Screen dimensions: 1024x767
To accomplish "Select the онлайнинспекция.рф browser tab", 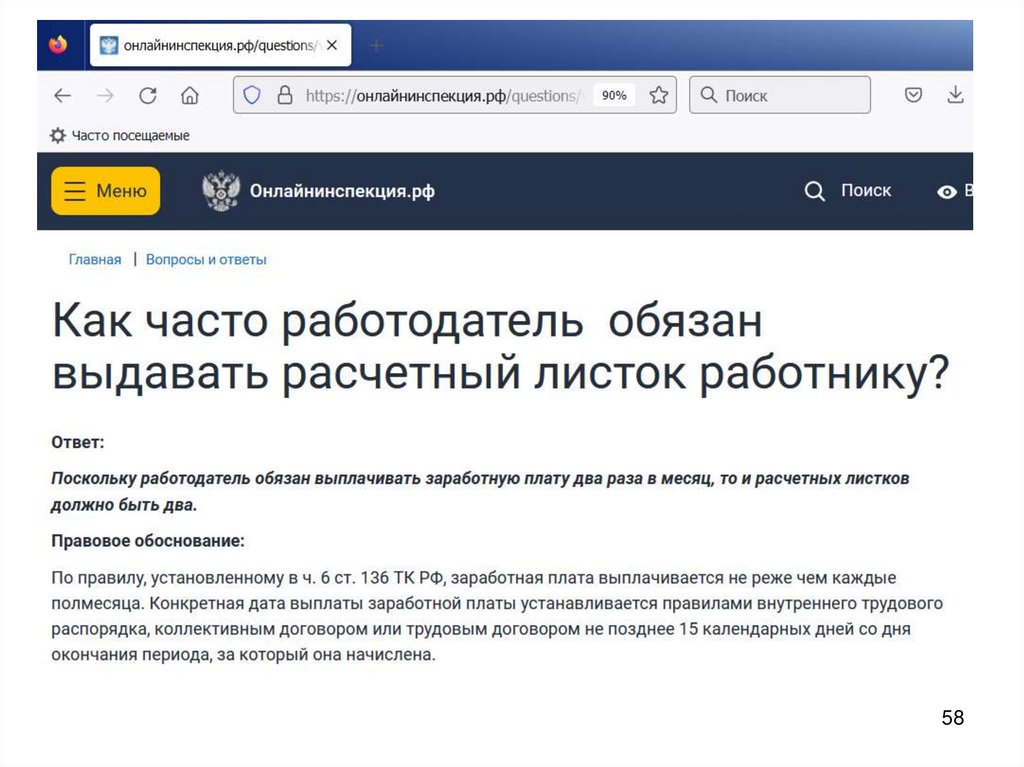I will [x=220, y=45].
